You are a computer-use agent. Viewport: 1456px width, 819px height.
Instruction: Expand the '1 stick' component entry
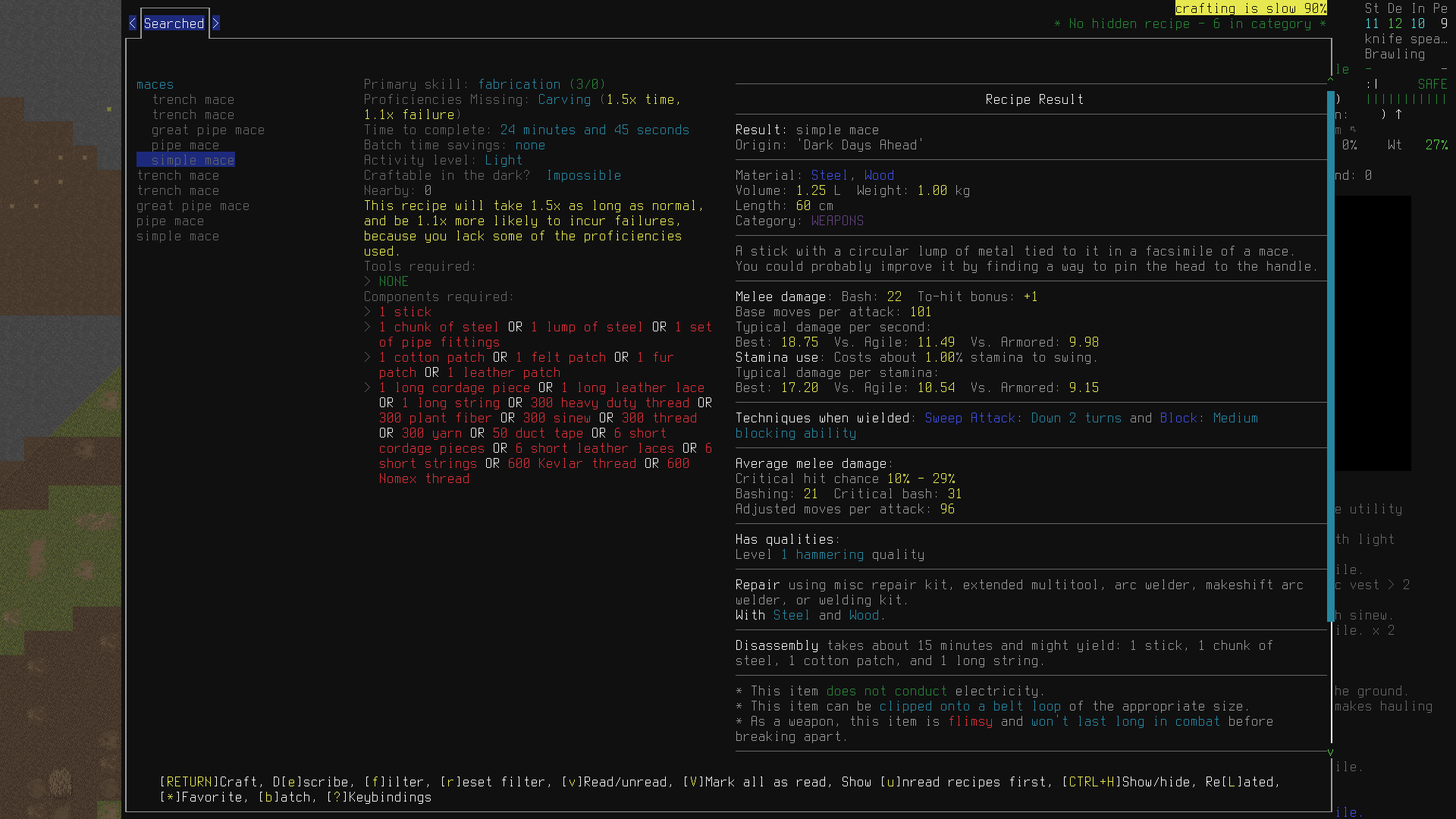click(x=368, y=312)
